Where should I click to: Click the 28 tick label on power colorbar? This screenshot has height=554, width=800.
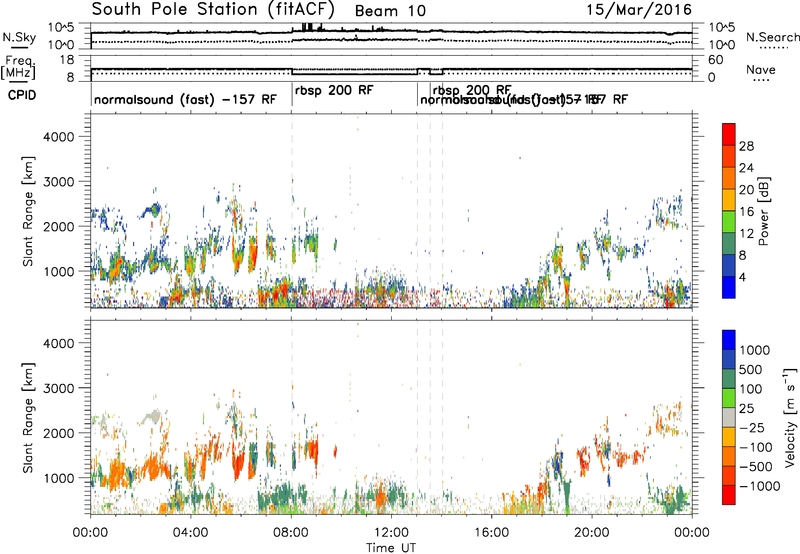[x=746, y=146]
